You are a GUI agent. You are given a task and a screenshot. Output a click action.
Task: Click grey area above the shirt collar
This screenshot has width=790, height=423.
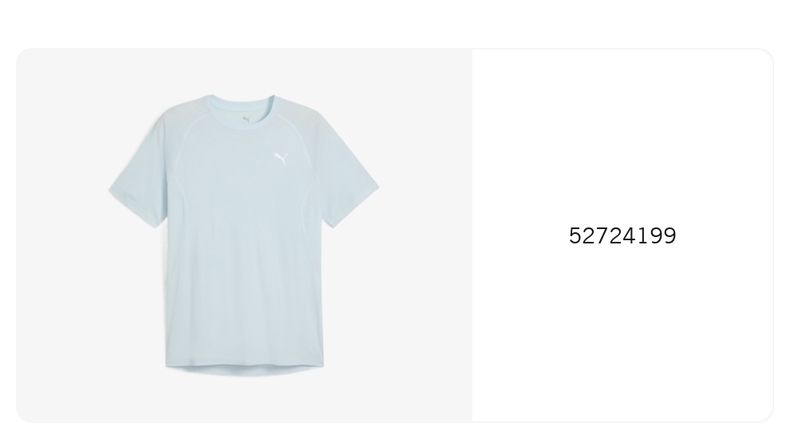click(x=243, y=70)
